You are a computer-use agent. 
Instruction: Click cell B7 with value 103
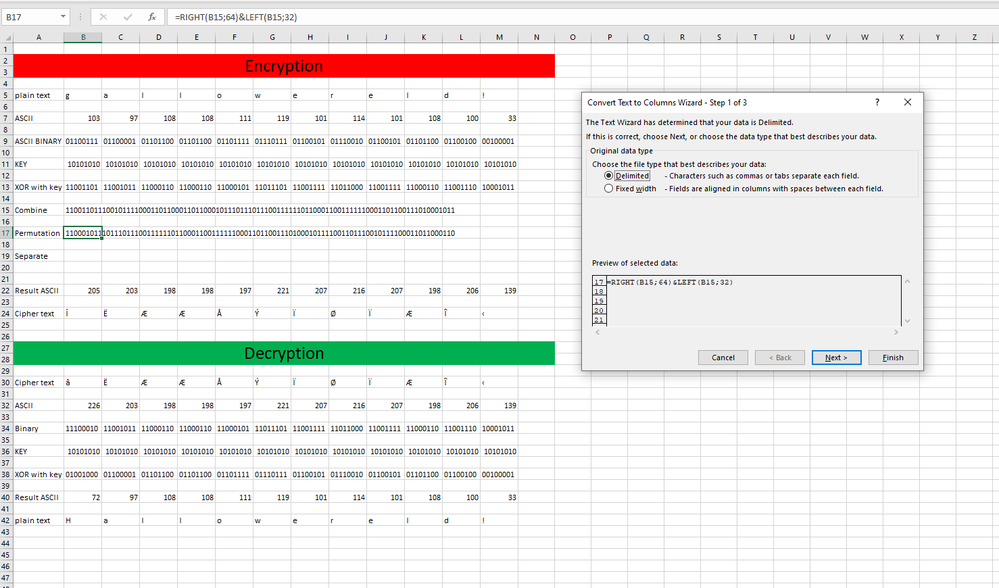coord(83,118)
